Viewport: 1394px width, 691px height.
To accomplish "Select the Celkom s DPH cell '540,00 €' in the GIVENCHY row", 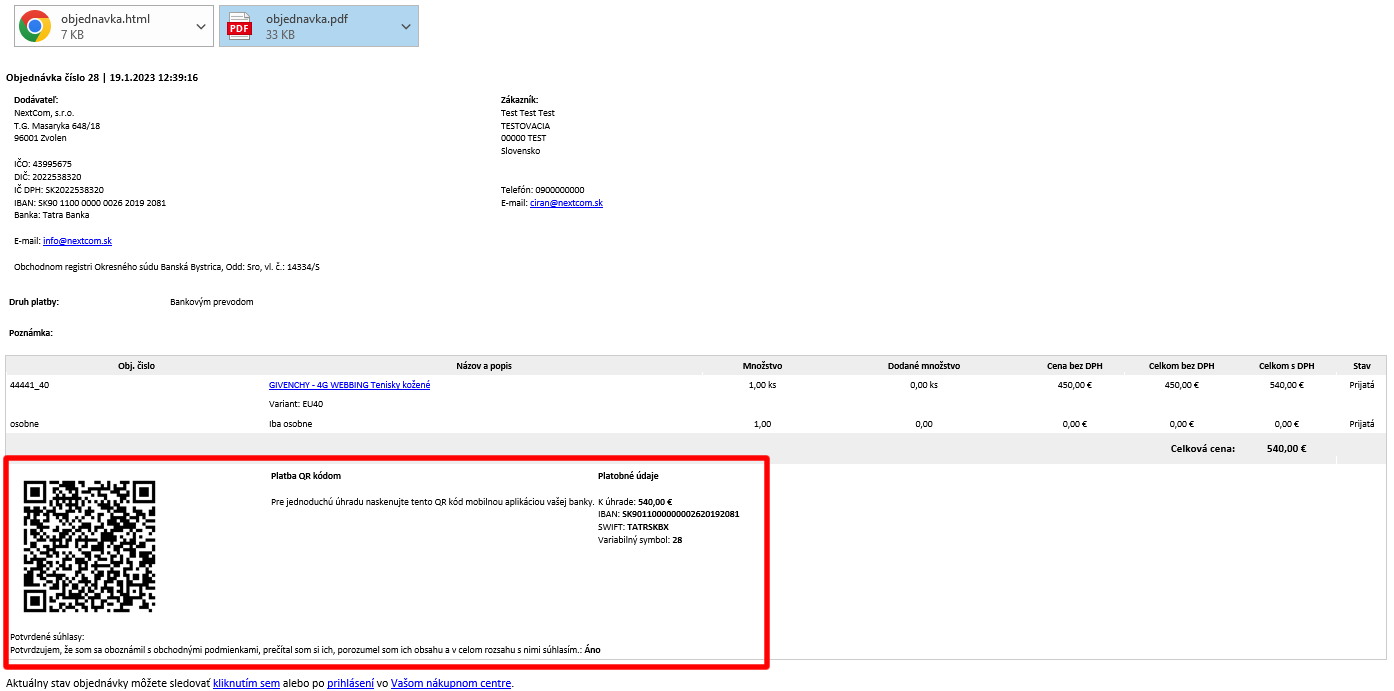I will 1287,385.
